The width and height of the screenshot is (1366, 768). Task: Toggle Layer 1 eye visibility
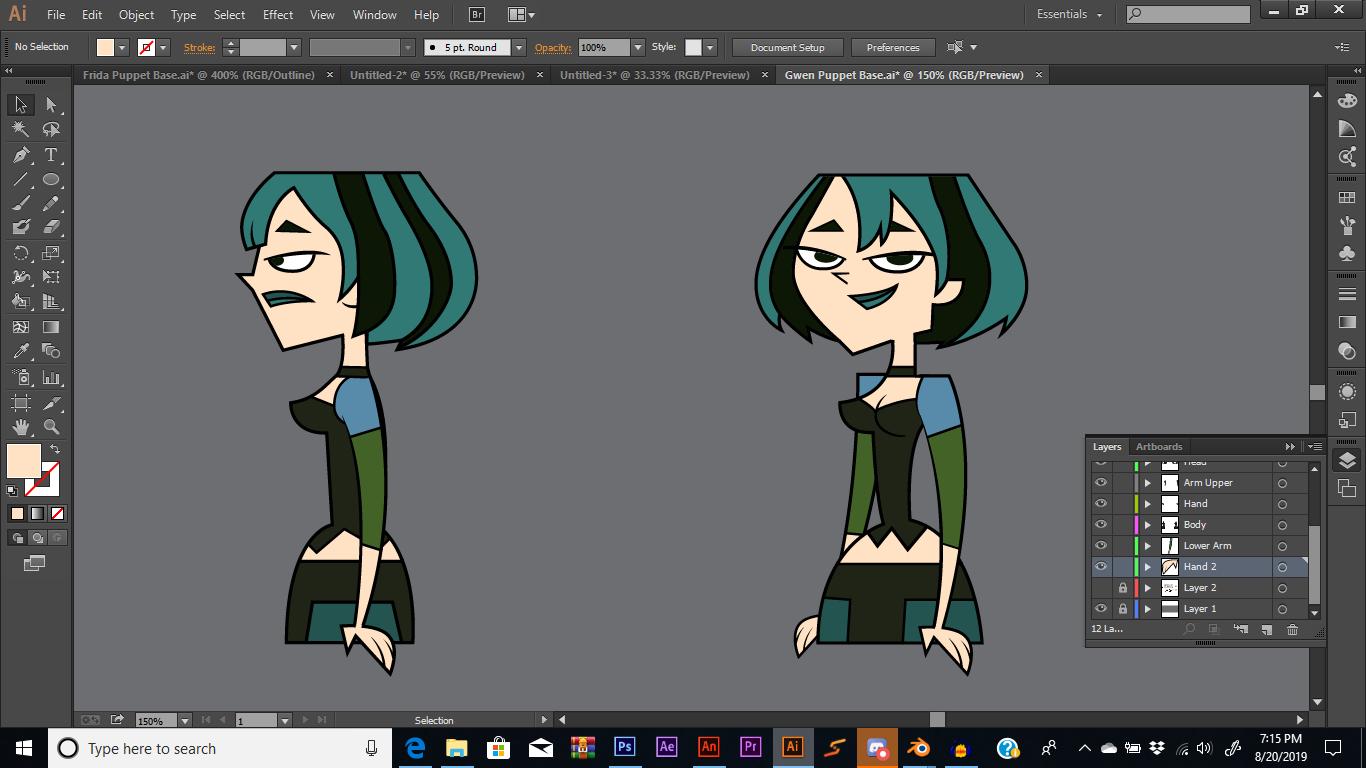1101,609
